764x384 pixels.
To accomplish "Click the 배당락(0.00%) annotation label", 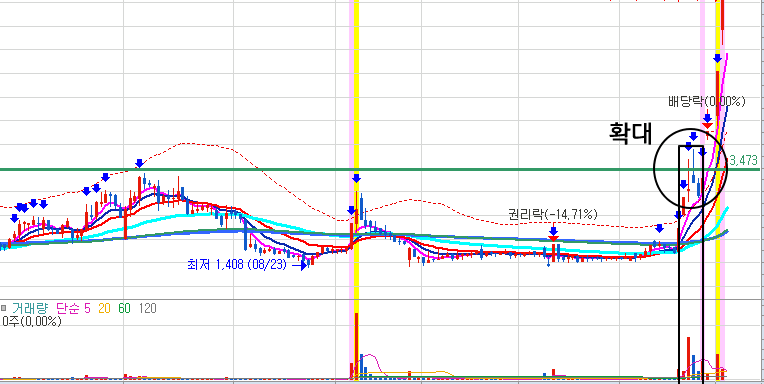I will tap(707, 102).
